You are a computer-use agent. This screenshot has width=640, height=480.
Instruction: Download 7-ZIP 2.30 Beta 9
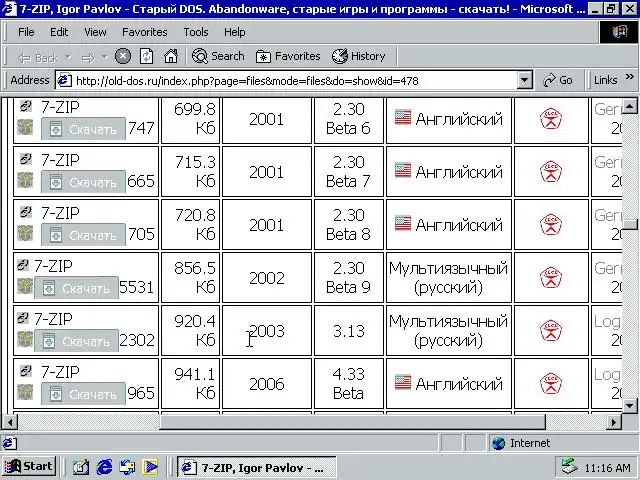pos(76,288)
